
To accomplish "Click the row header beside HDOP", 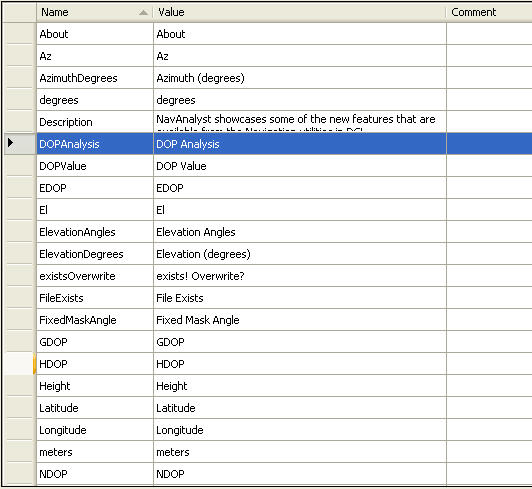I will coord(19,364).
